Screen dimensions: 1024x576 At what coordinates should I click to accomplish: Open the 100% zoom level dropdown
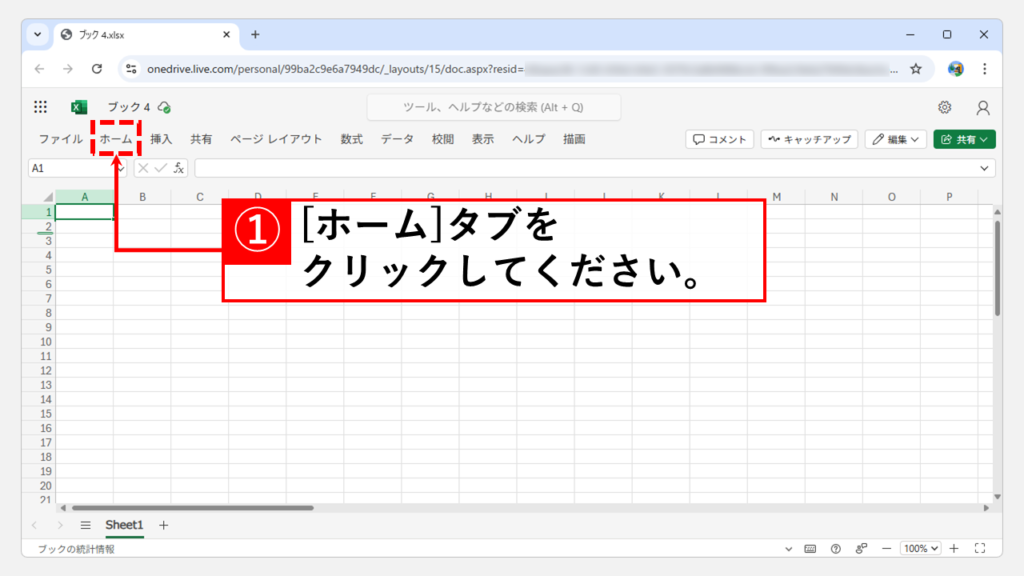920,549
